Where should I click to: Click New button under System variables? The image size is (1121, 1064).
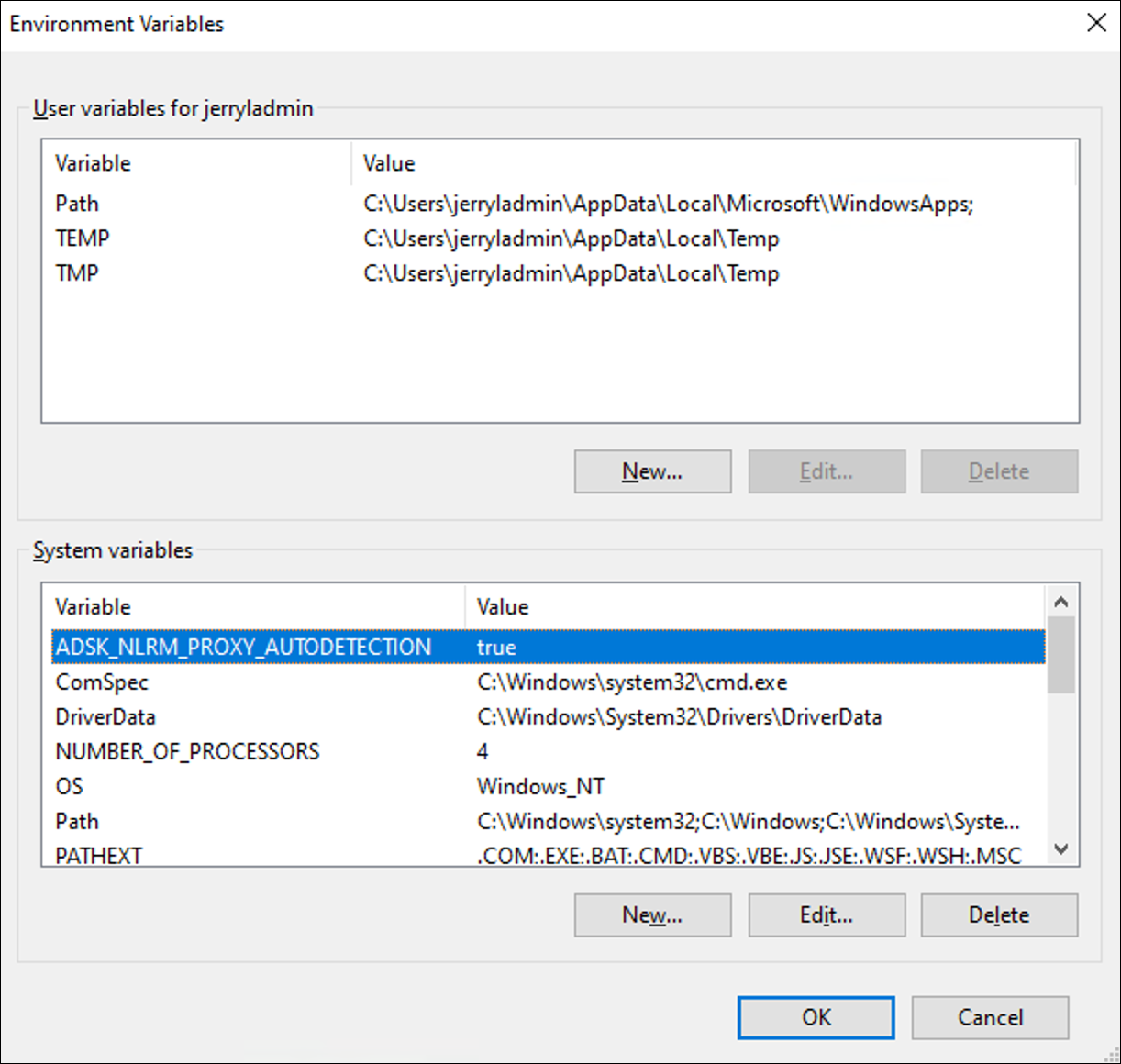[x=652, y=915]
